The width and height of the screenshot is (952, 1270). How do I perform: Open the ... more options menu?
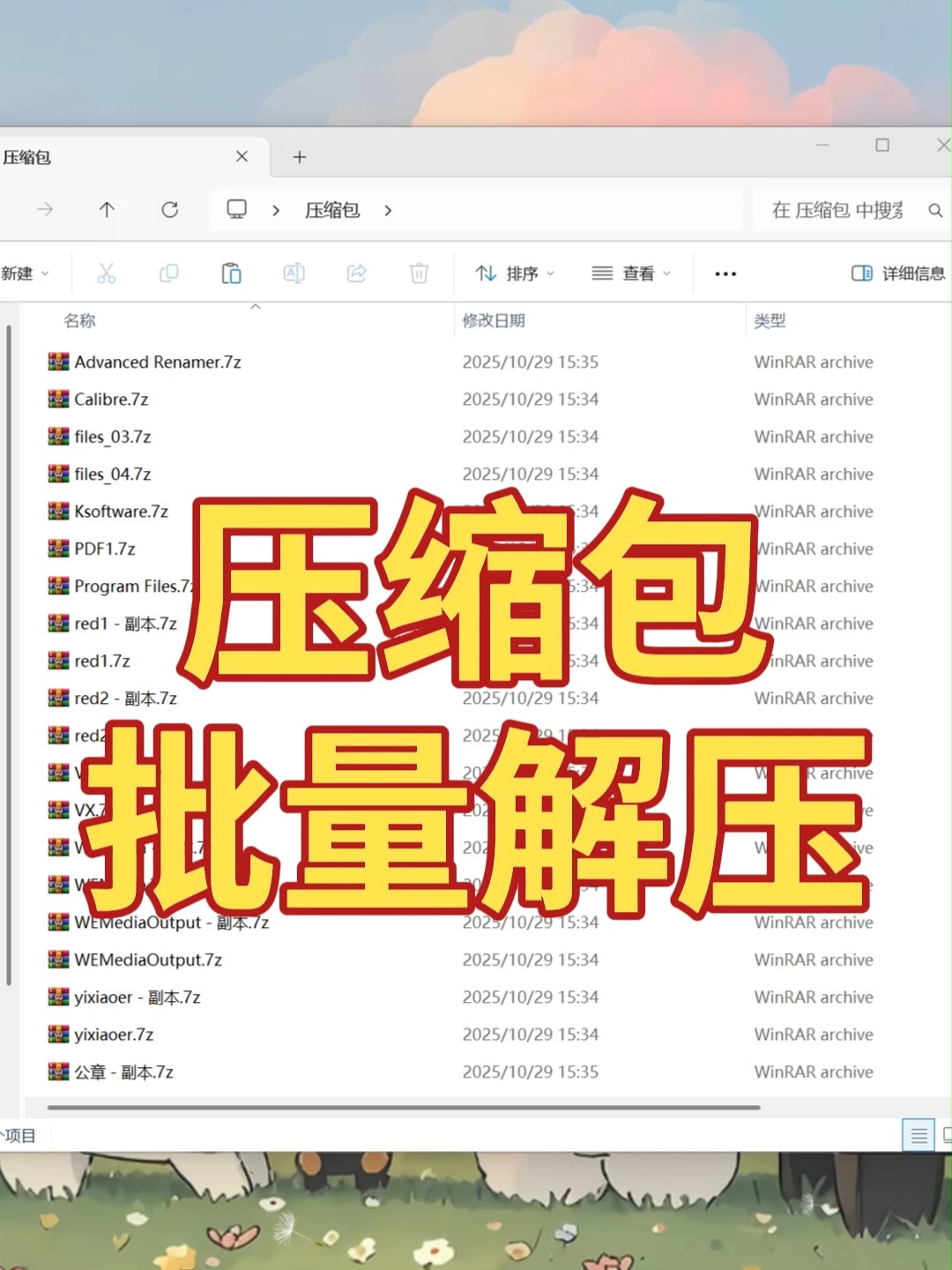725,273
